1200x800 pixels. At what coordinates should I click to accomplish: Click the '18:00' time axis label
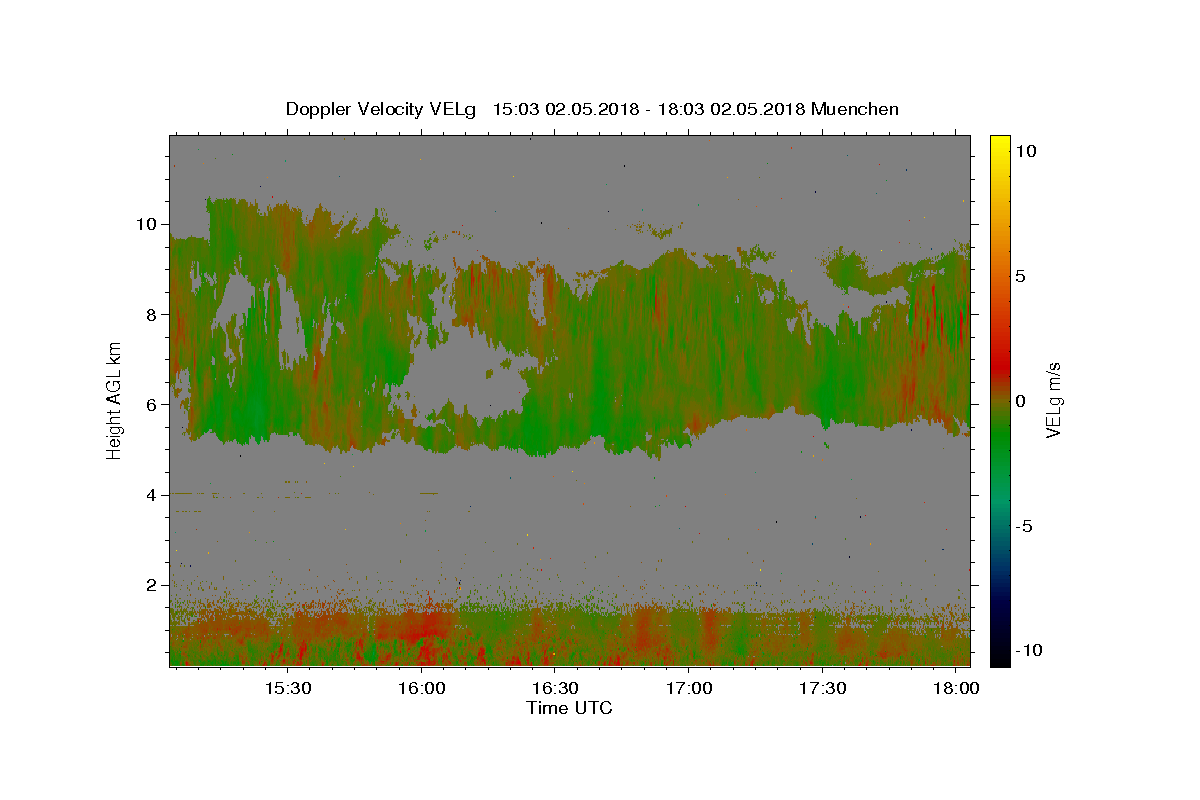(x=956, y=689)
